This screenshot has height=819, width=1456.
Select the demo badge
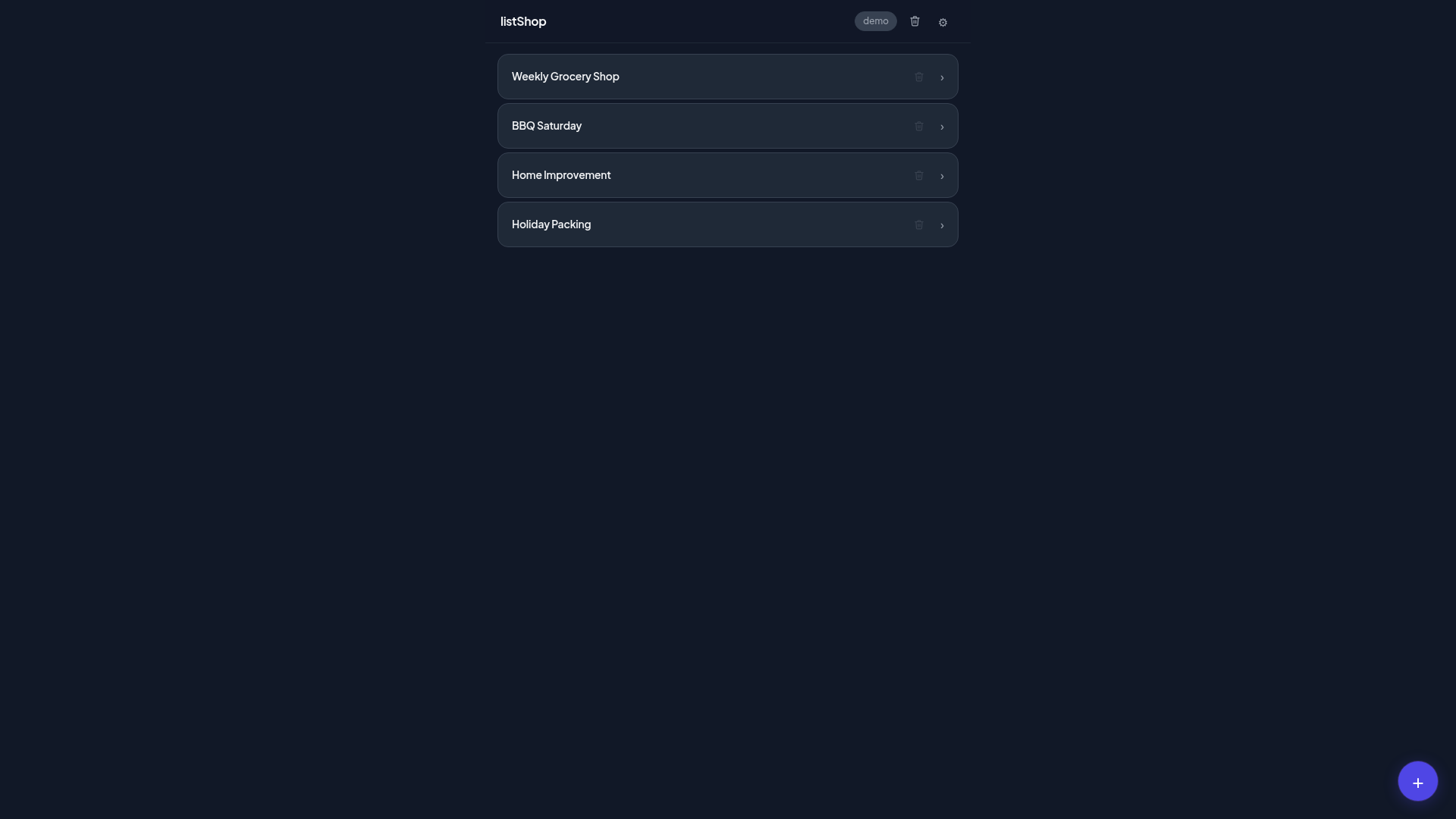coord(875,20)
